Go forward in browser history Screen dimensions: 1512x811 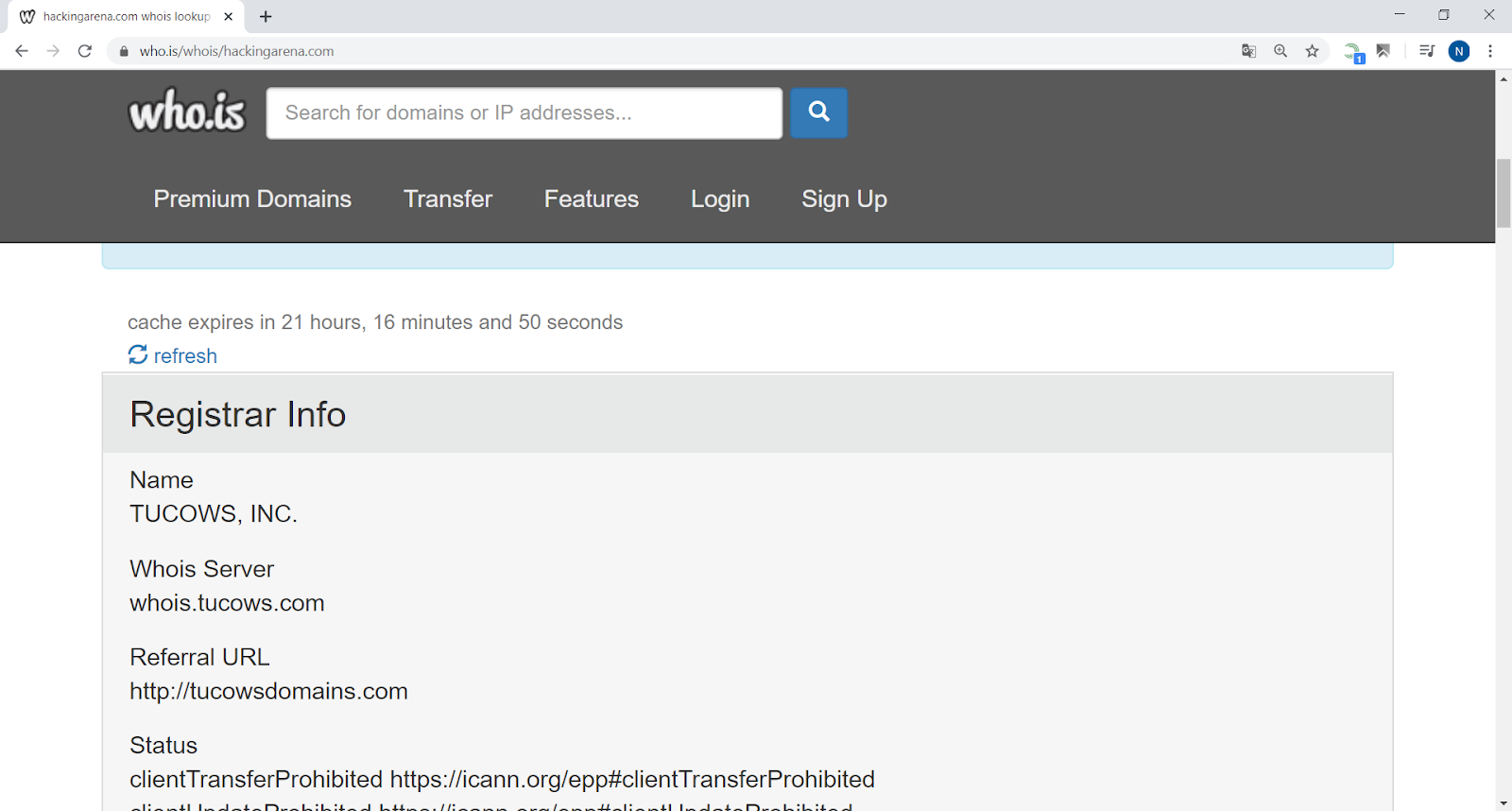tap(53, 51)
